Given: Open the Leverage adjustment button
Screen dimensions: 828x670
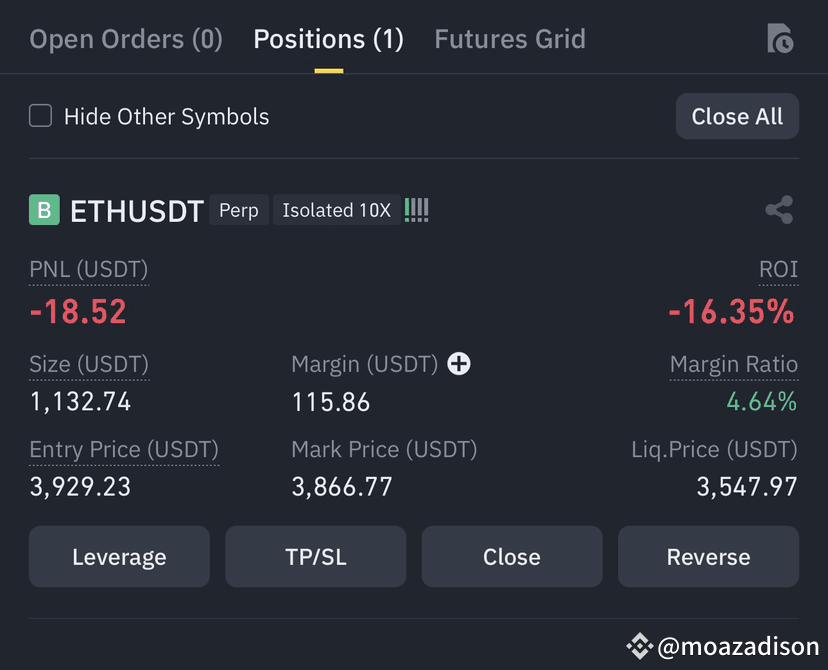Looking at the screenshot, I should tap(119, 556).
